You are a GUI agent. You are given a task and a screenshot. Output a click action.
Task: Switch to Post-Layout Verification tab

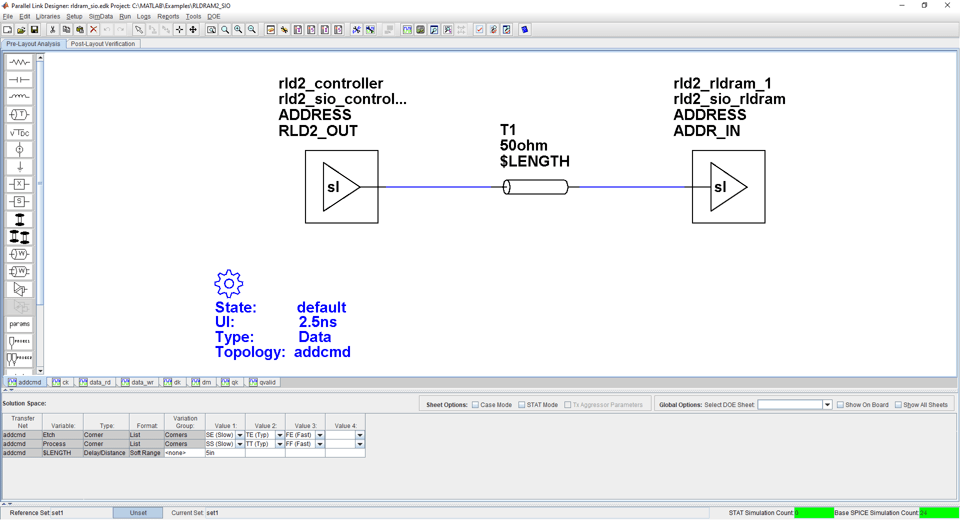103,44
